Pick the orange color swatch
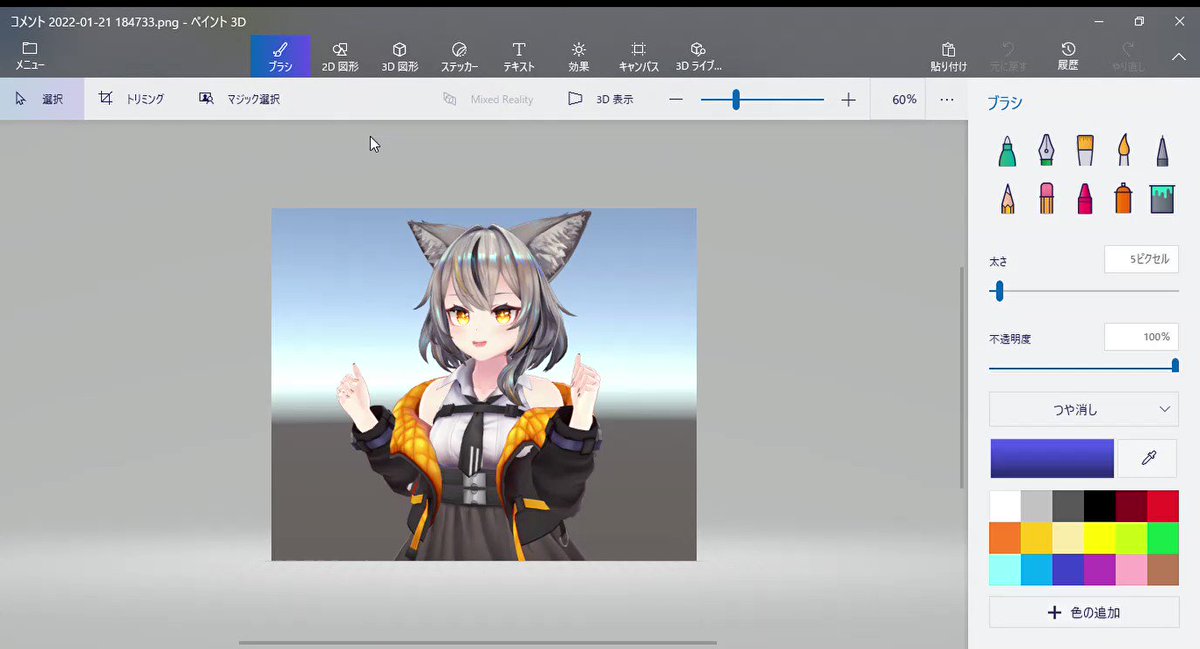 pos(1005,538)
